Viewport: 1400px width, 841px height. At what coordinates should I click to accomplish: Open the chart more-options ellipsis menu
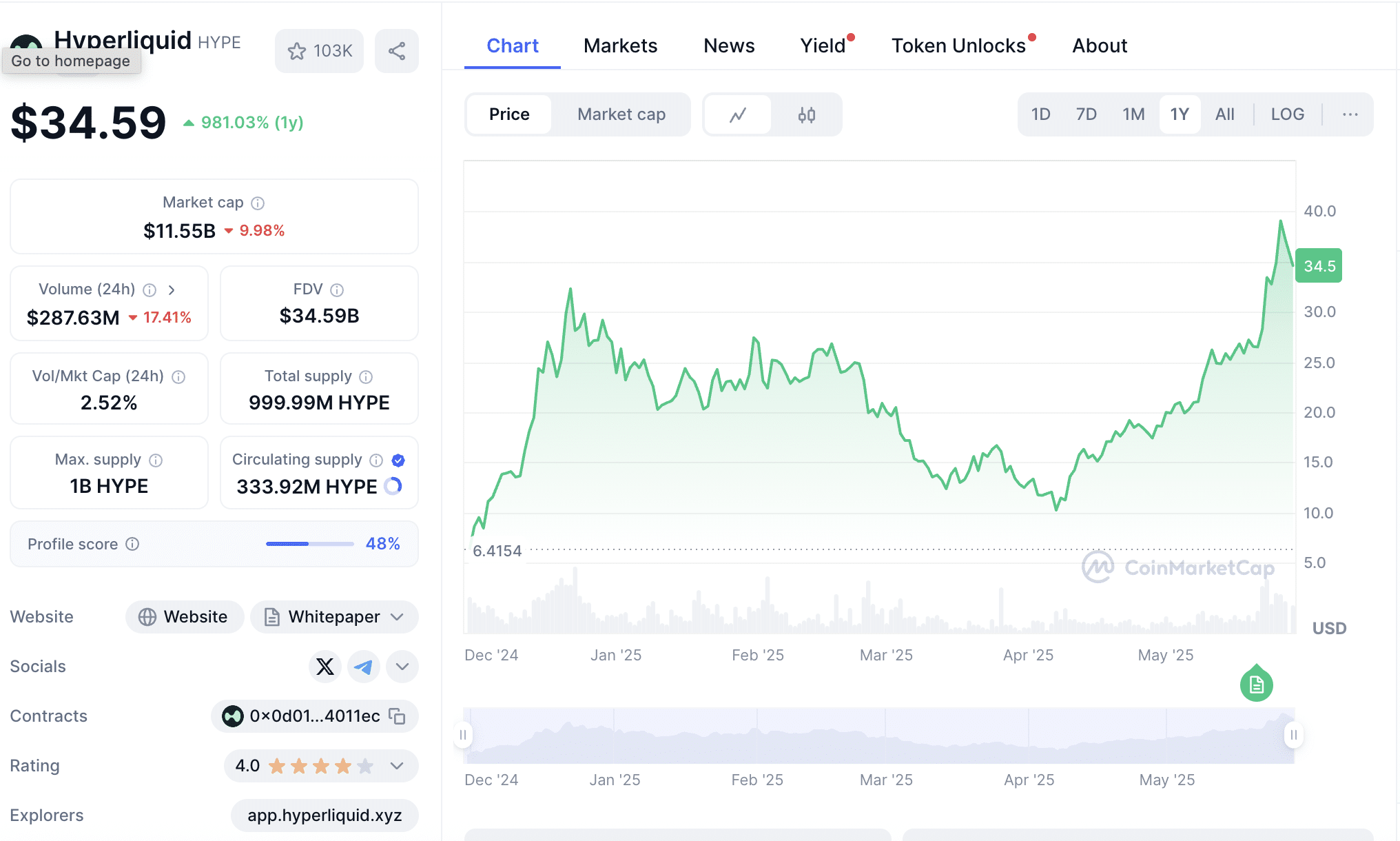pyautogui.click(x=1350, y=114)
